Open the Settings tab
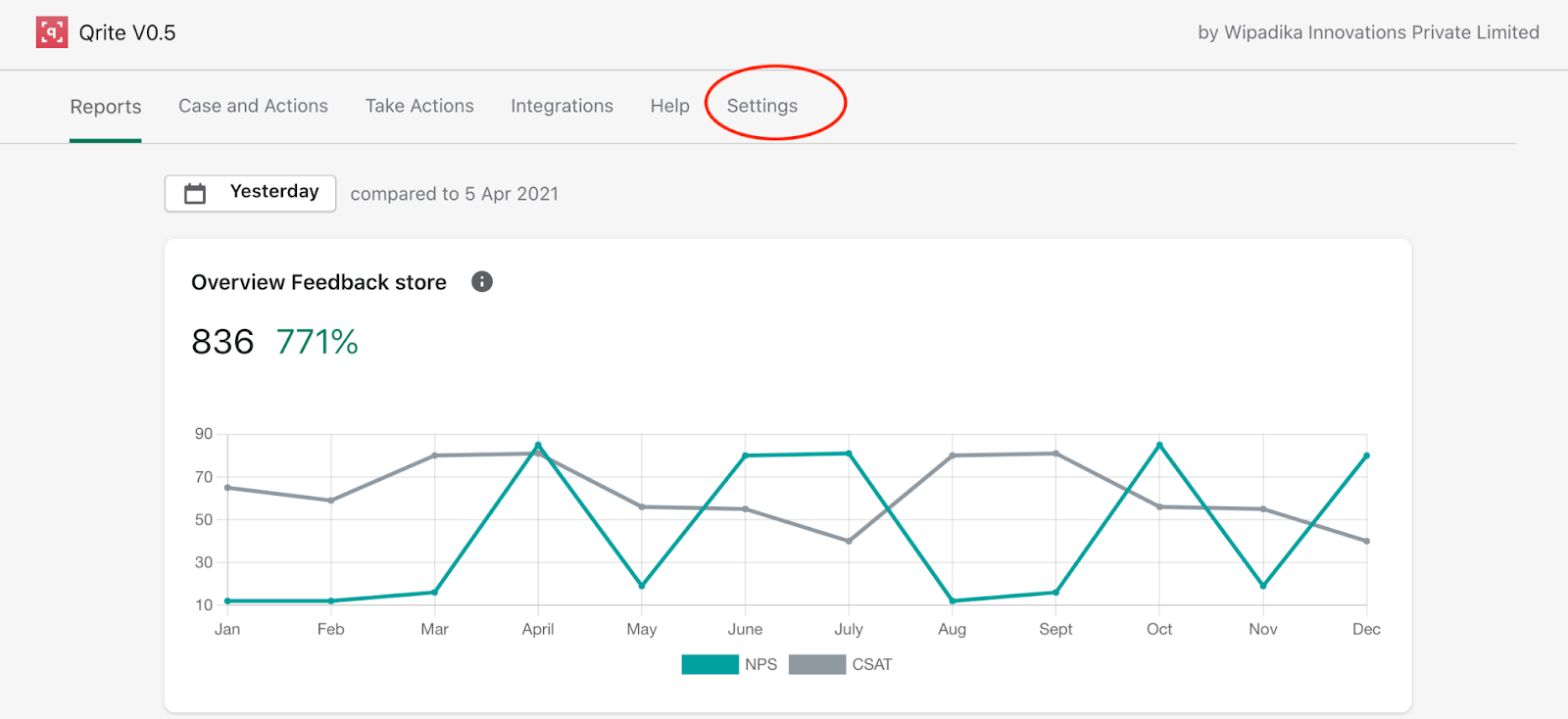 click(762, 106)
